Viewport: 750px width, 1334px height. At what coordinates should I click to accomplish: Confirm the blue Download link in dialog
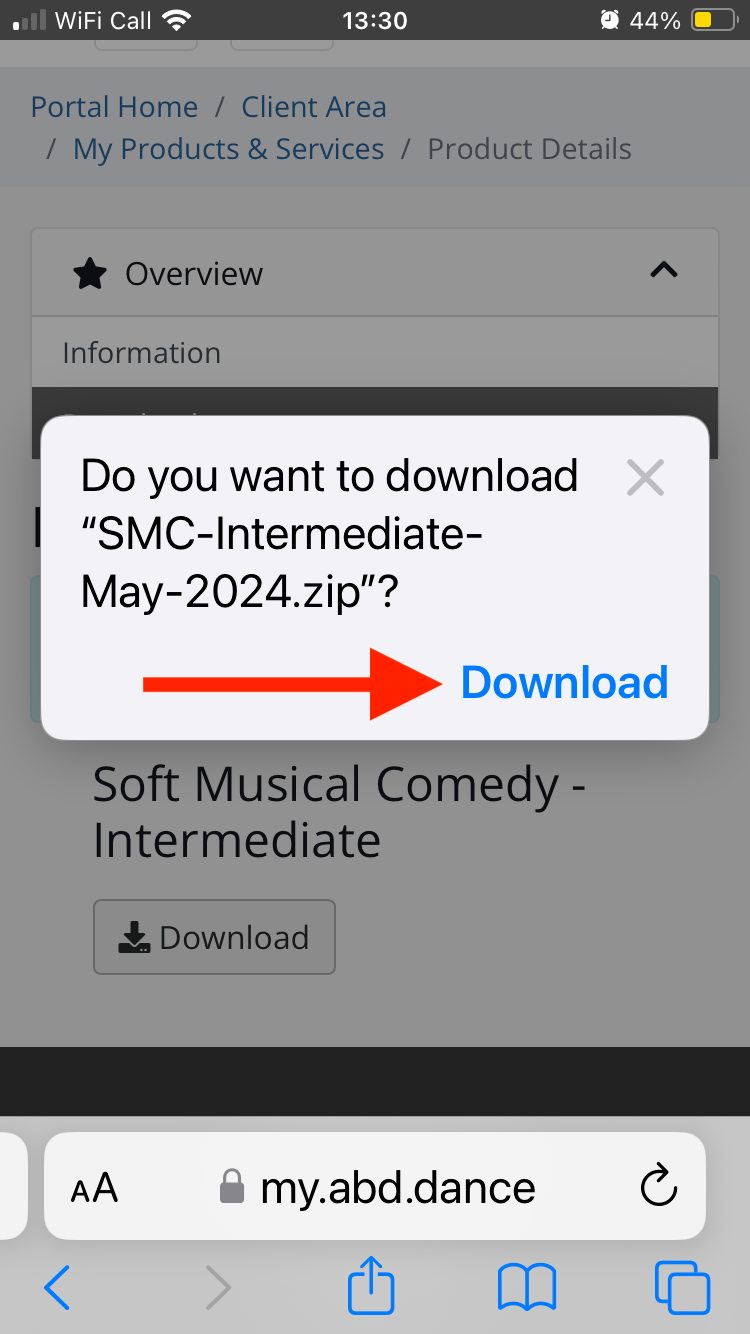pos(564,683)
